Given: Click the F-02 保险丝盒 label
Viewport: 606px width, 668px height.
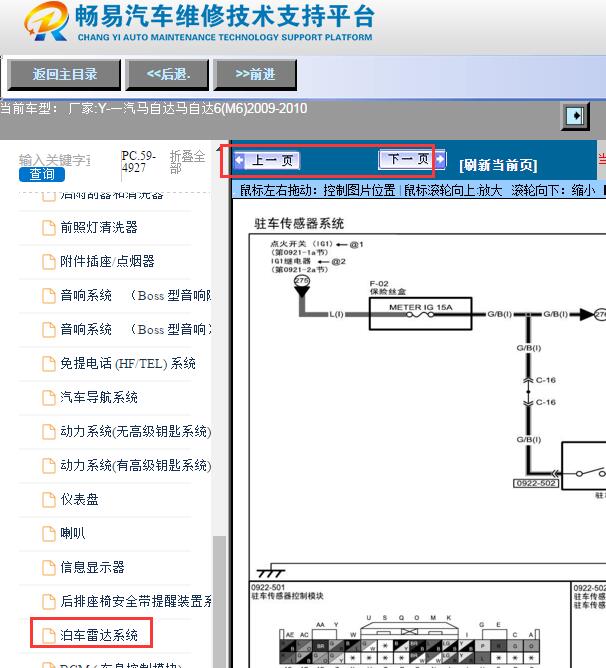Looking at the screenshot, I should click(387, 288).
